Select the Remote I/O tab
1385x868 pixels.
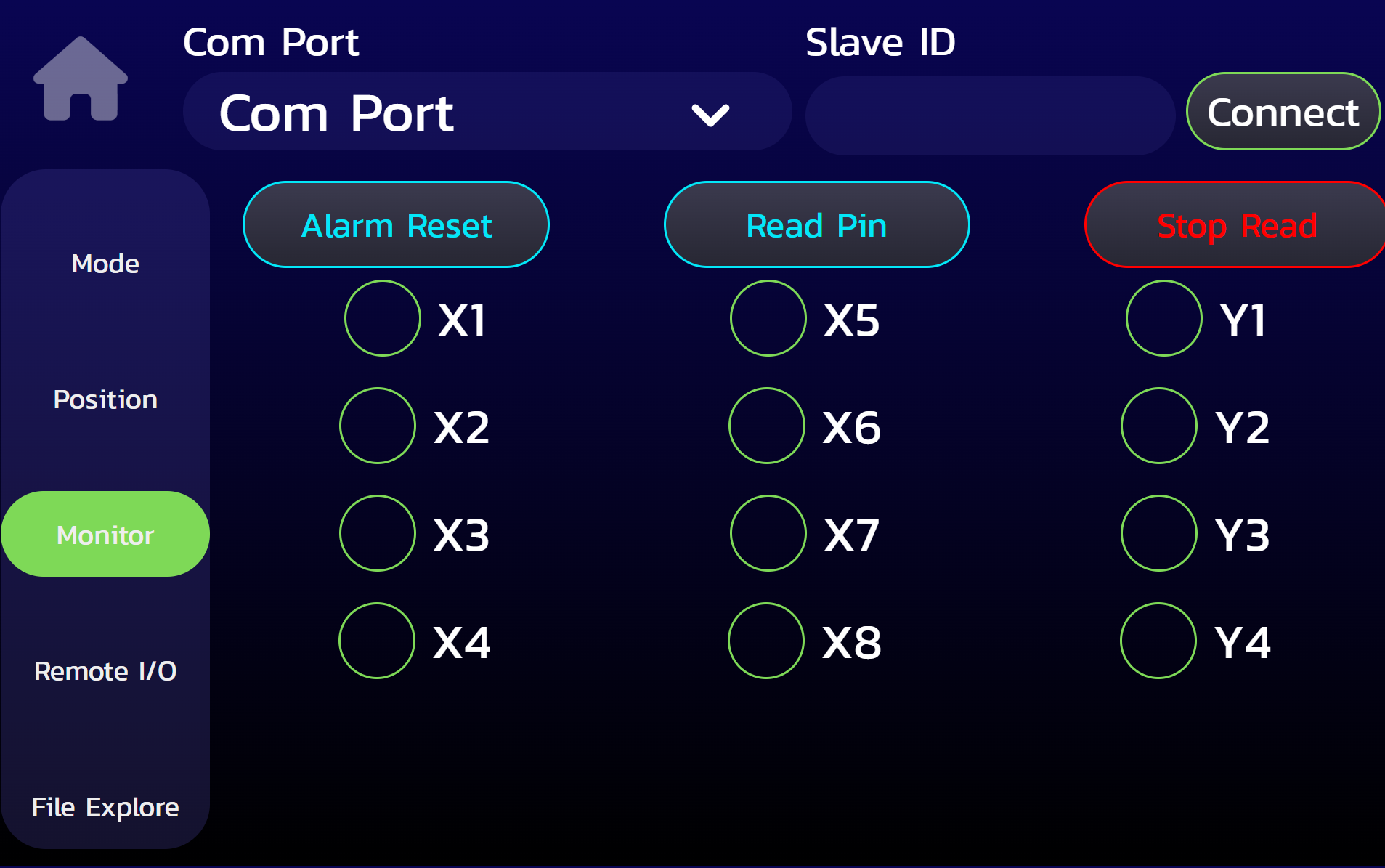(x=105, y=671)
